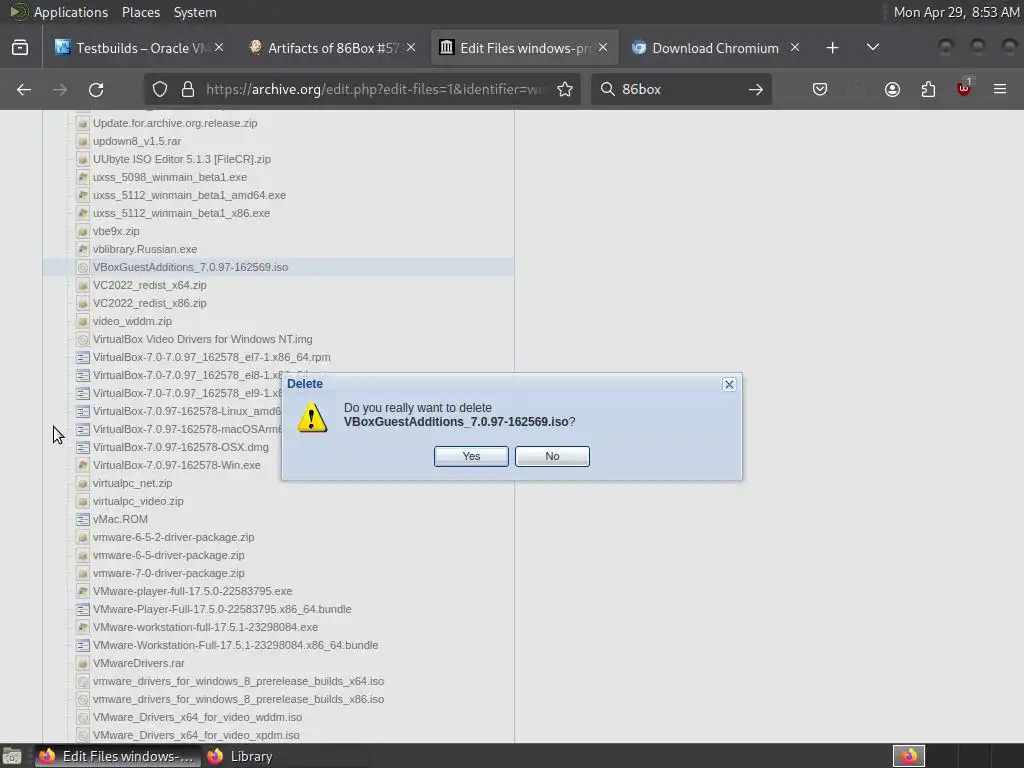Screen dimensions: 1024x768
Task: Select UUbyte ISO Editor 5.1.3 zip
Action: [182, 159]
